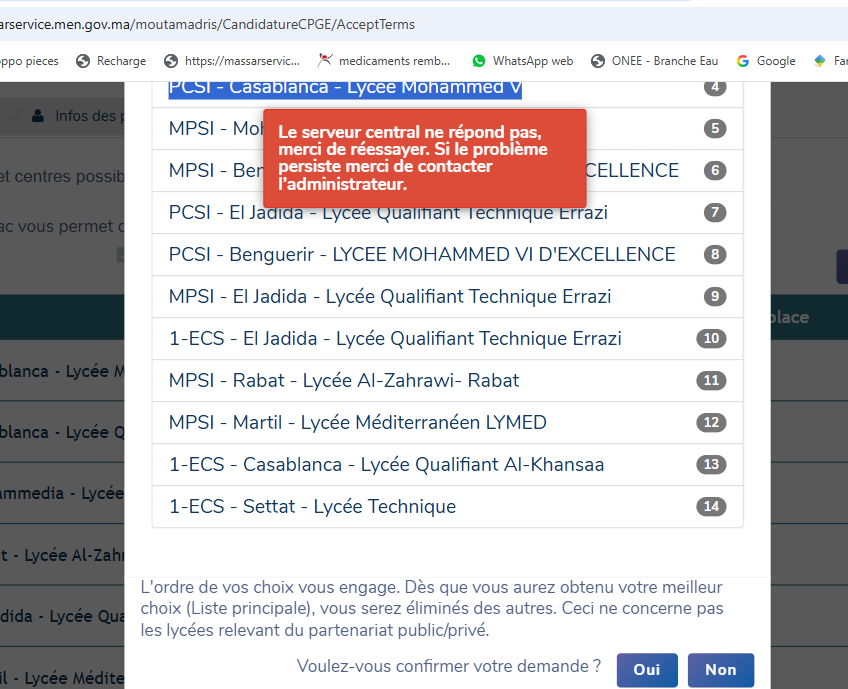Open the massarservice https bookmark
The image size is (848, 689).
coord(232,61)
